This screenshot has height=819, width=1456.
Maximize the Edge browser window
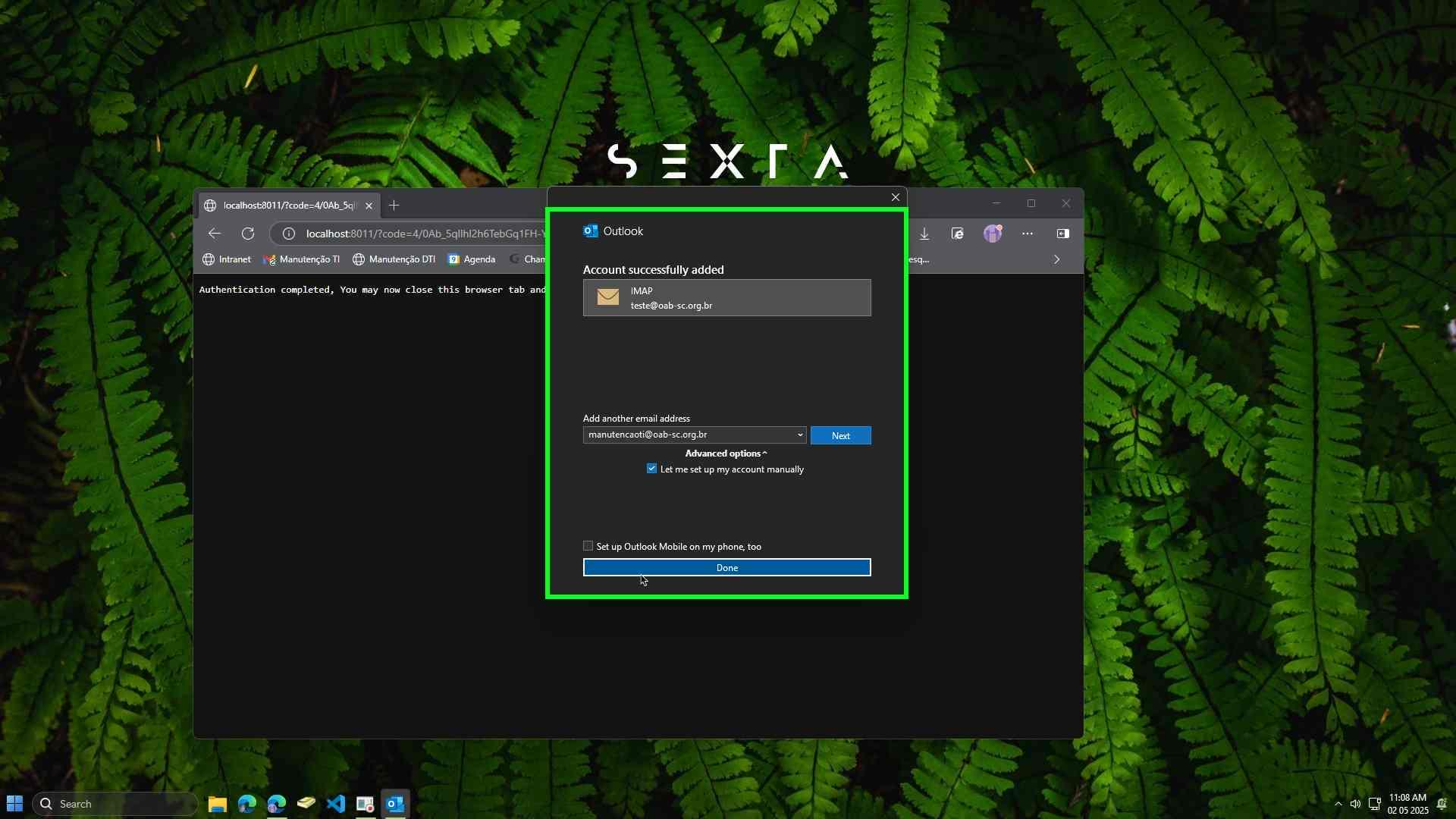click(x=1031, y=203)
